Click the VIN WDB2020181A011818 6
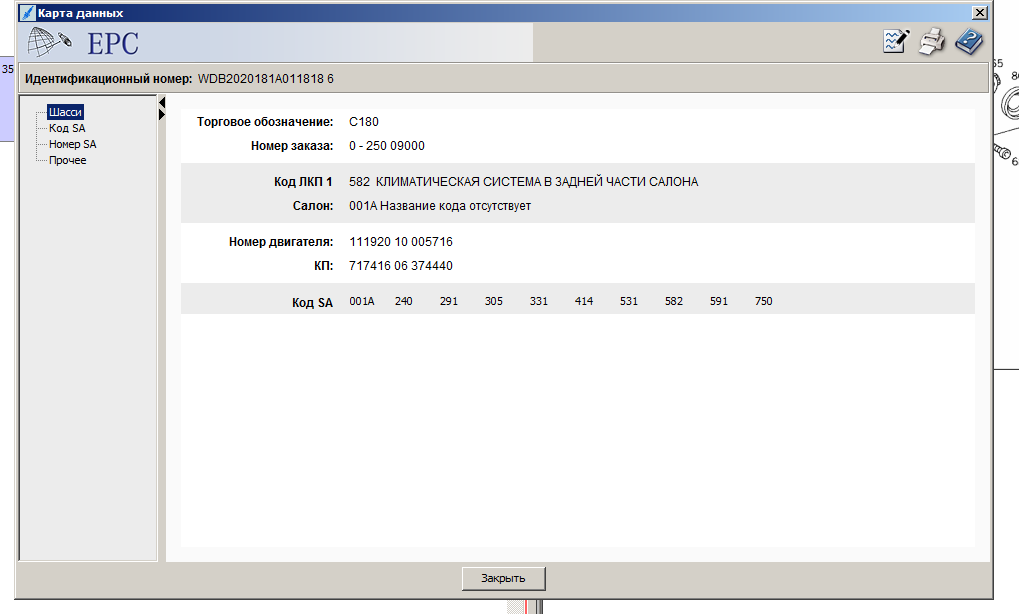Viewport: 1019px width, 614px height. [x=266, y=79]
